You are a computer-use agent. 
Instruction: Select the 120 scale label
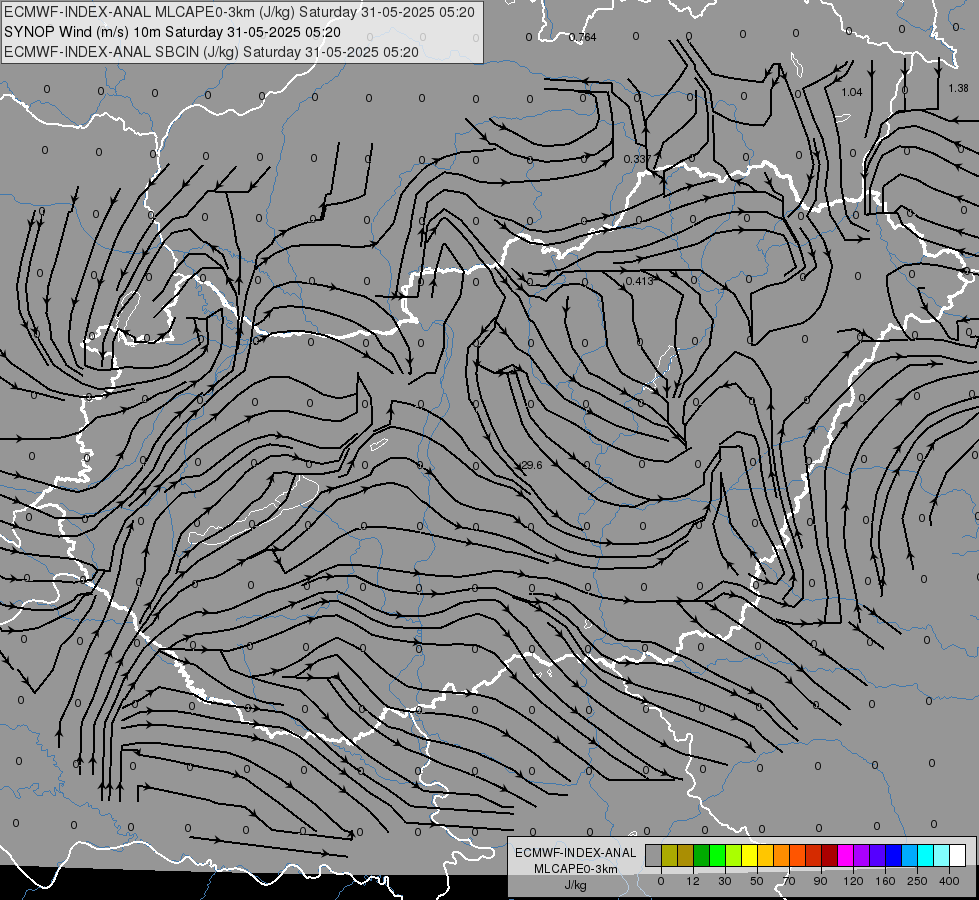coord(854,881)
